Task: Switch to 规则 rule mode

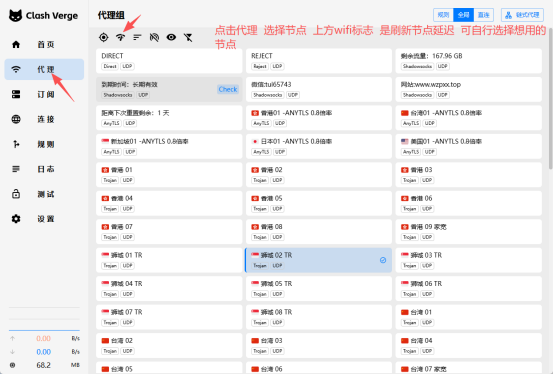Action: pos(443,15)
